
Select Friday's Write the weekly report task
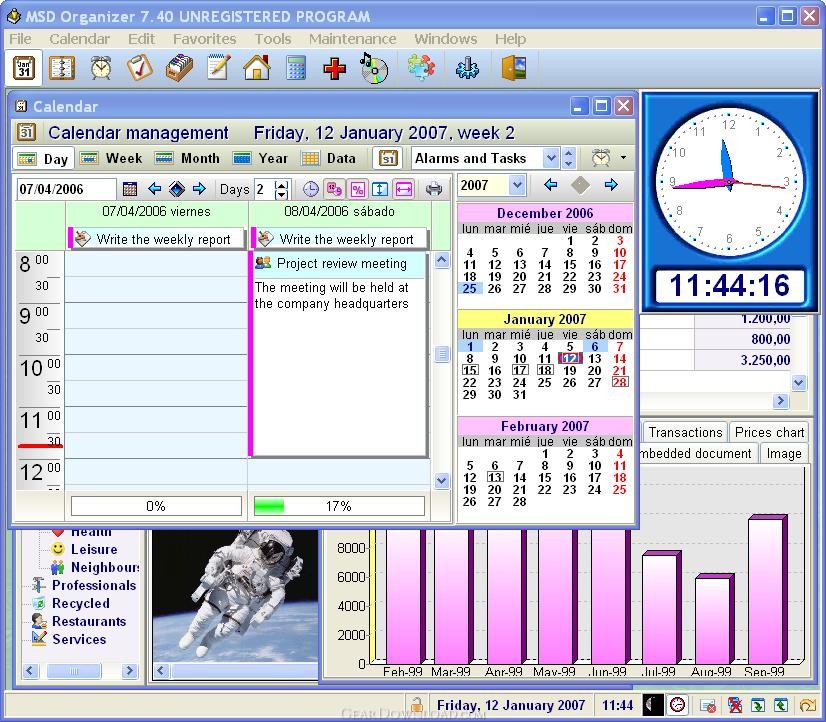156,239
